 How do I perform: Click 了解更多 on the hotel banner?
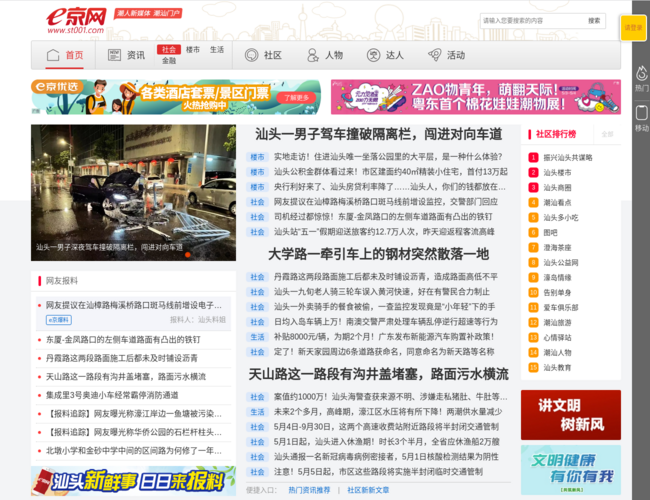(x=296, y=98)
